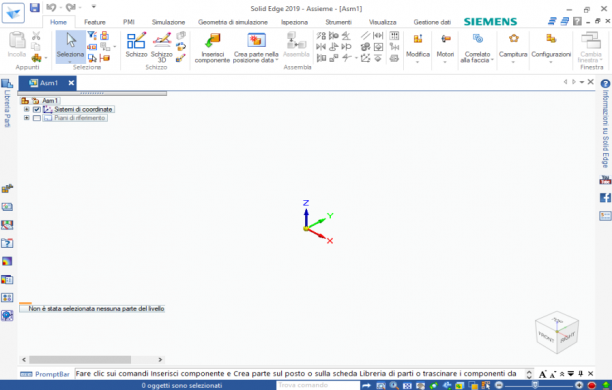Click the undo arrow icon
Image resolution: width=612 pixels, height=390 pixels.
click(x=51, y=7)
